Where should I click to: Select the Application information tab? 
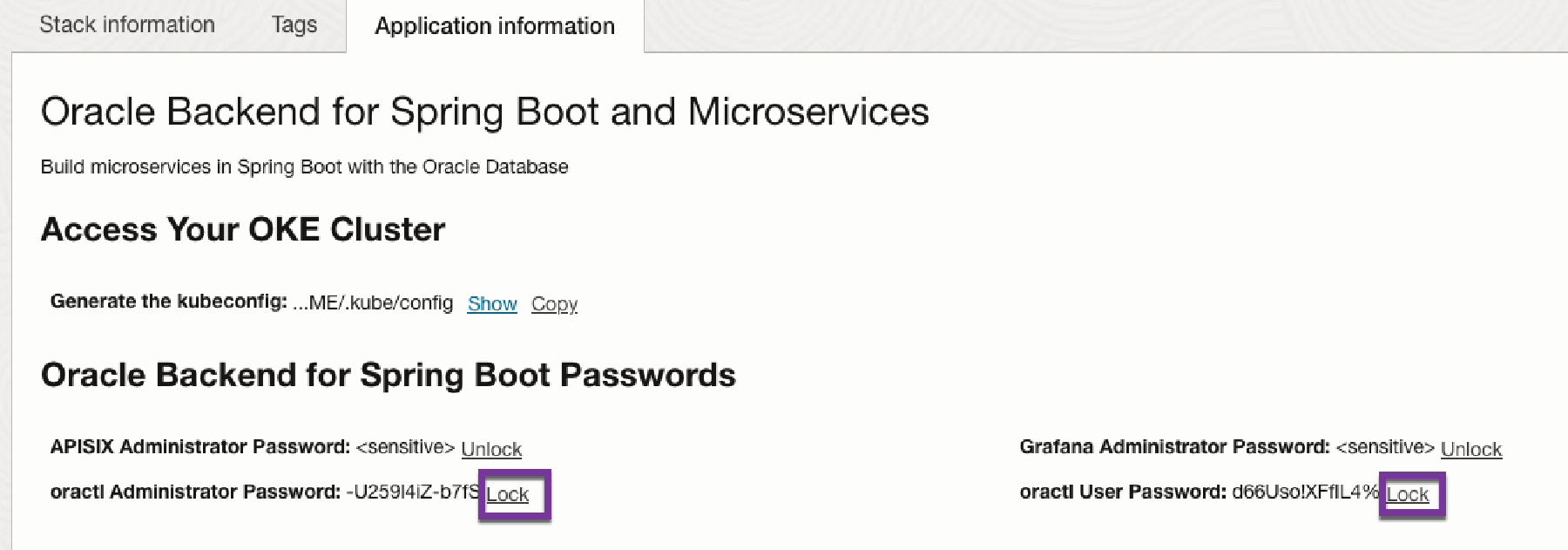(495, 26)
